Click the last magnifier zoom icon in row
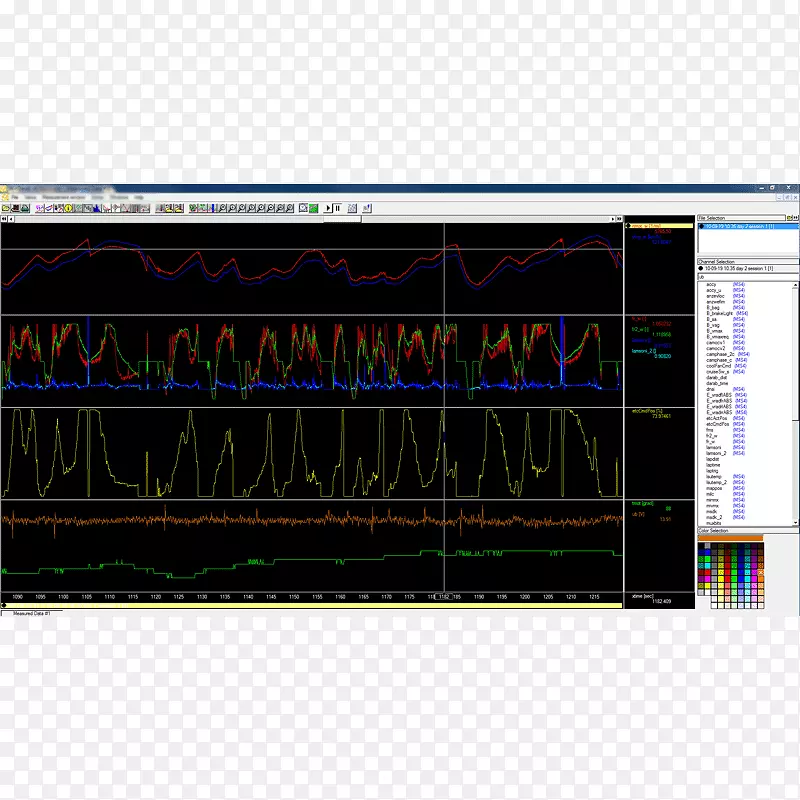The height and width of the screenshot is (800, 800). click(x=290, y=208)
